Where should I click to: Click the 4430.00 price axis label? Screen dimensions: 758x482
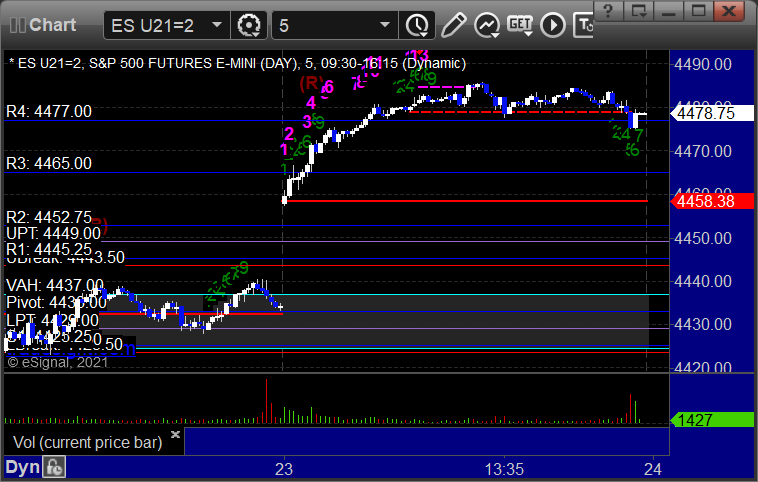coord(703,324)
